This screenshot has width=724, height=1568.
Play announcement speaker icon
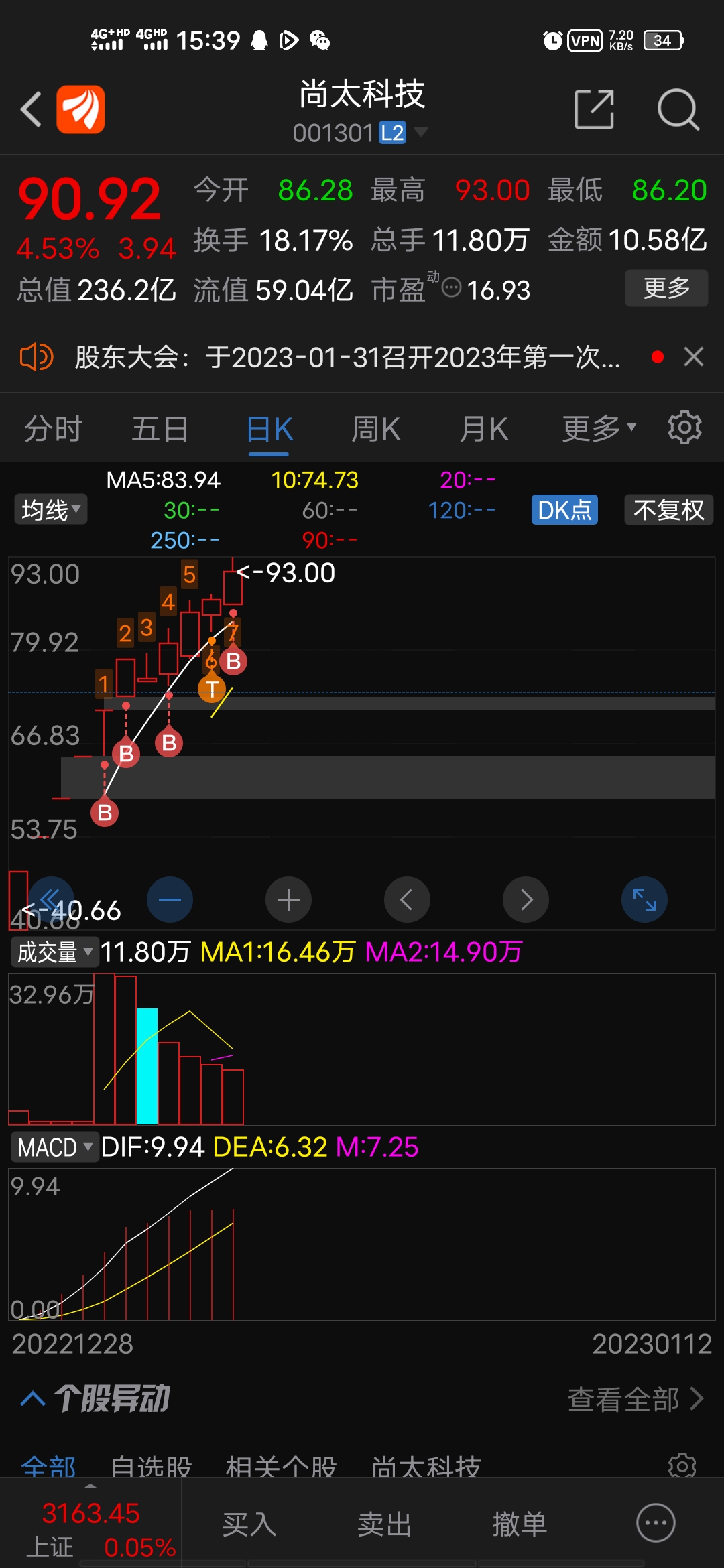pyautogui.click(x=36, y=356)
